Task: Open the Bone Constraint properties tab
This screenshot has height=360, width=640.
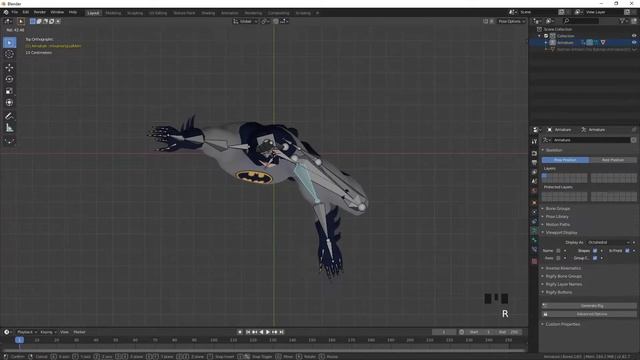Action: (534, 250)
